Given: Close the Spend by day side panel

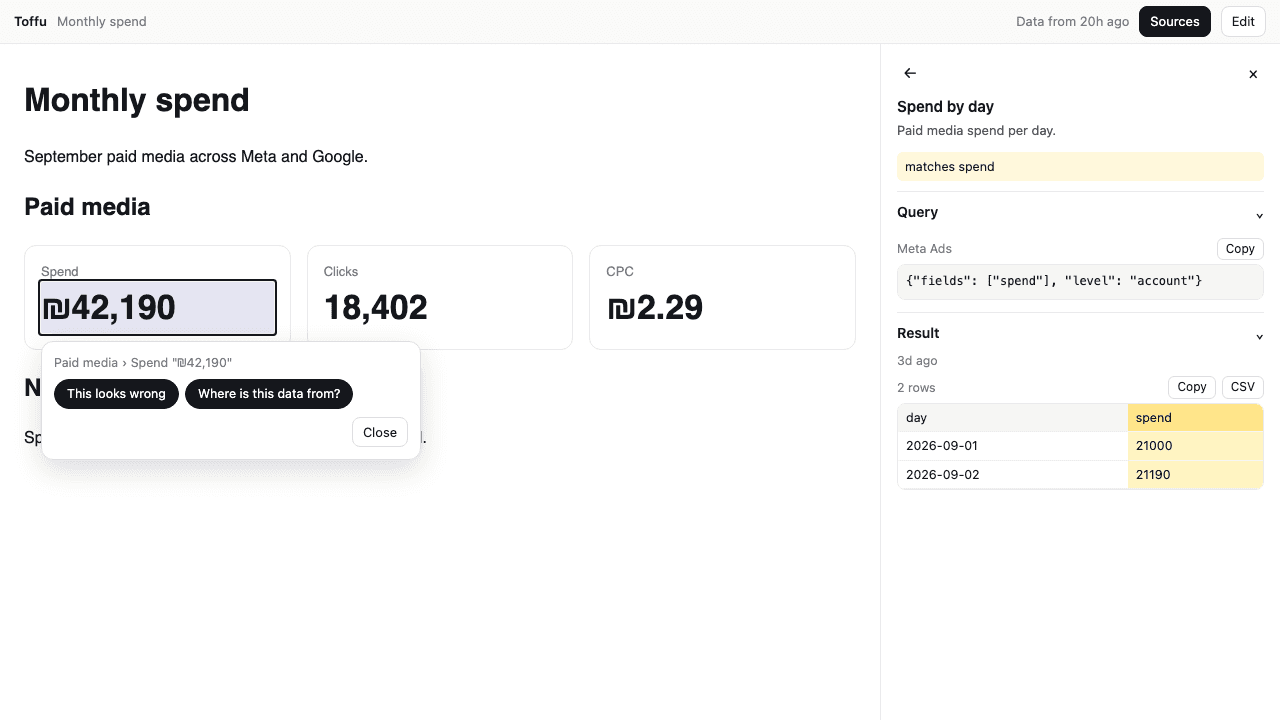Looking at the screenshot, I should pyautogui.click(x=1253, y=74).
